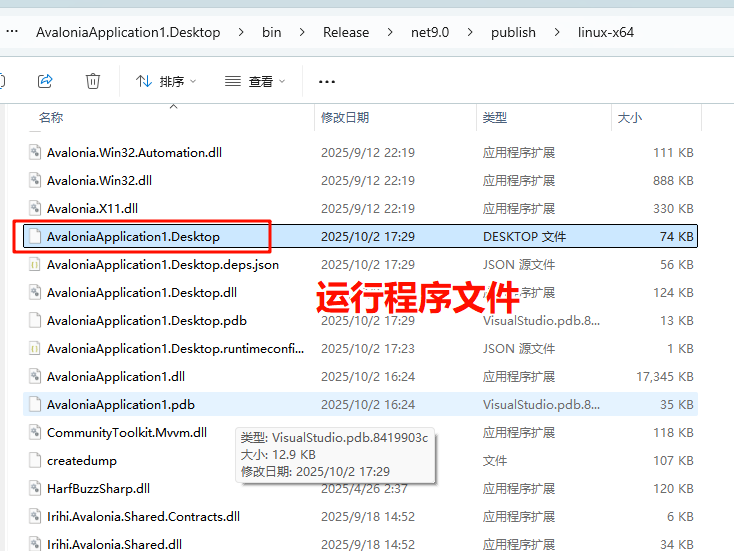Select CommunityToolkit.Mvvm.dll file
The width and height of the screenshot is (734, 551).
click(x=360, y=433)
